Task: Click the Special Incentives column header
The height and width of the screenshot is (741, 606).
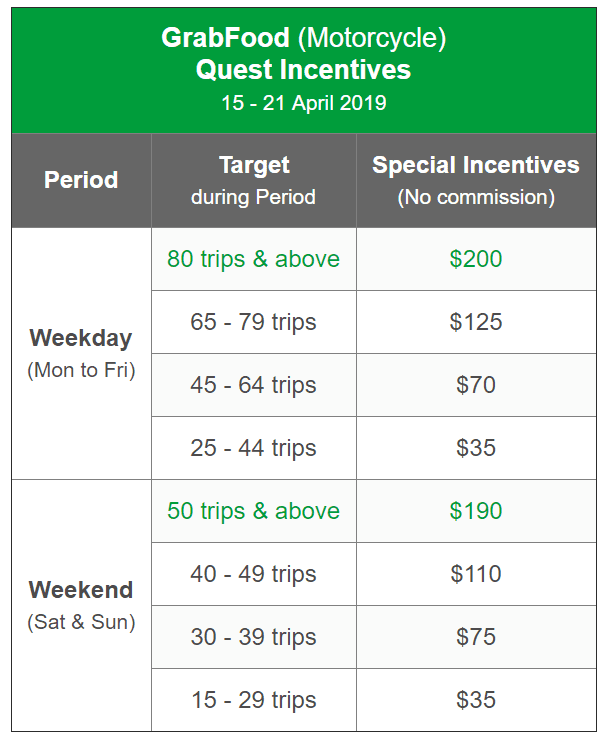Action: (x=476, y=180)
